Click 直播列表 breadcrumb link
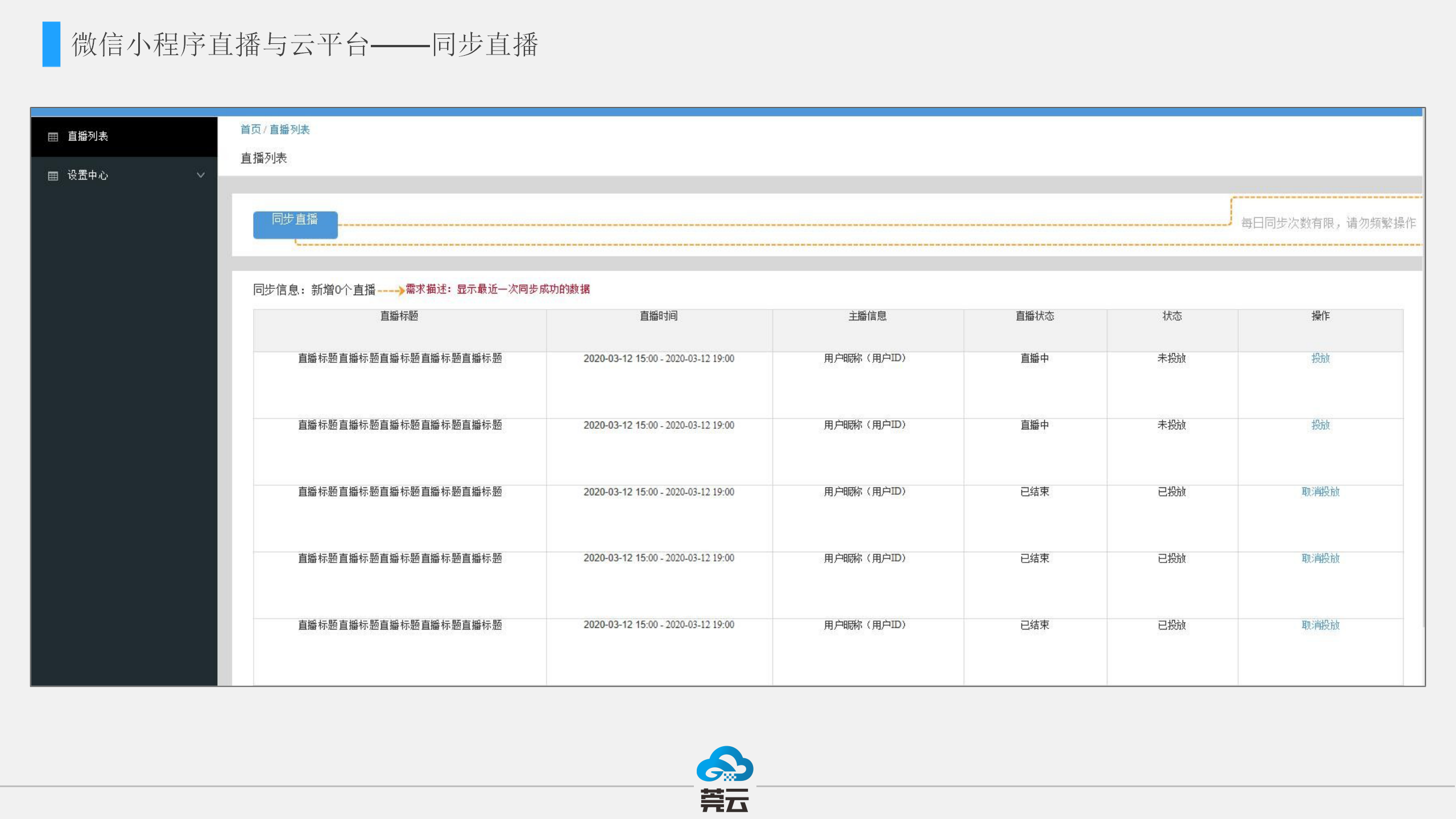1456x819 pixels. click(289, 129)
